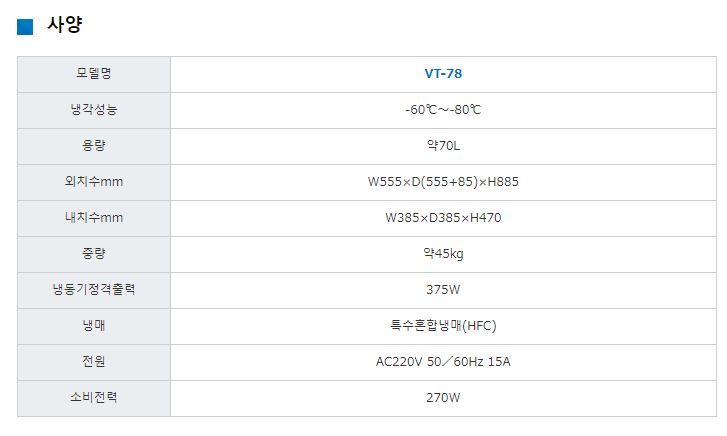Select the W555×D(555+85)×H885 dimension text

point(443,181)
